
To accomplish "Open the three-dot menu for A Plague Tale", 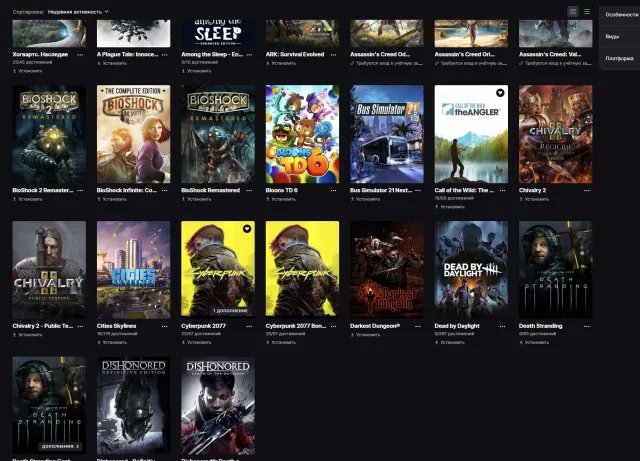I will pyautogui.click(x=164, y=55).
